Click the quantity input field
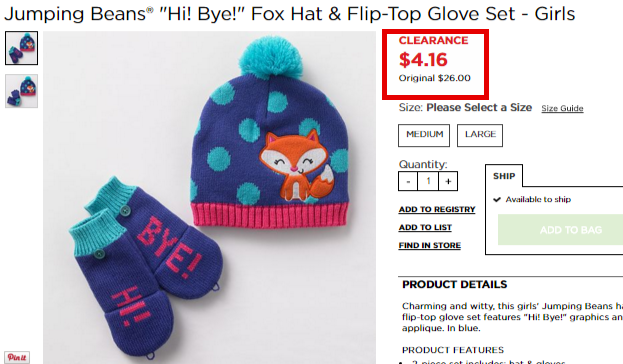This screenshot has width=623, height=364. [x=428, y=181]
